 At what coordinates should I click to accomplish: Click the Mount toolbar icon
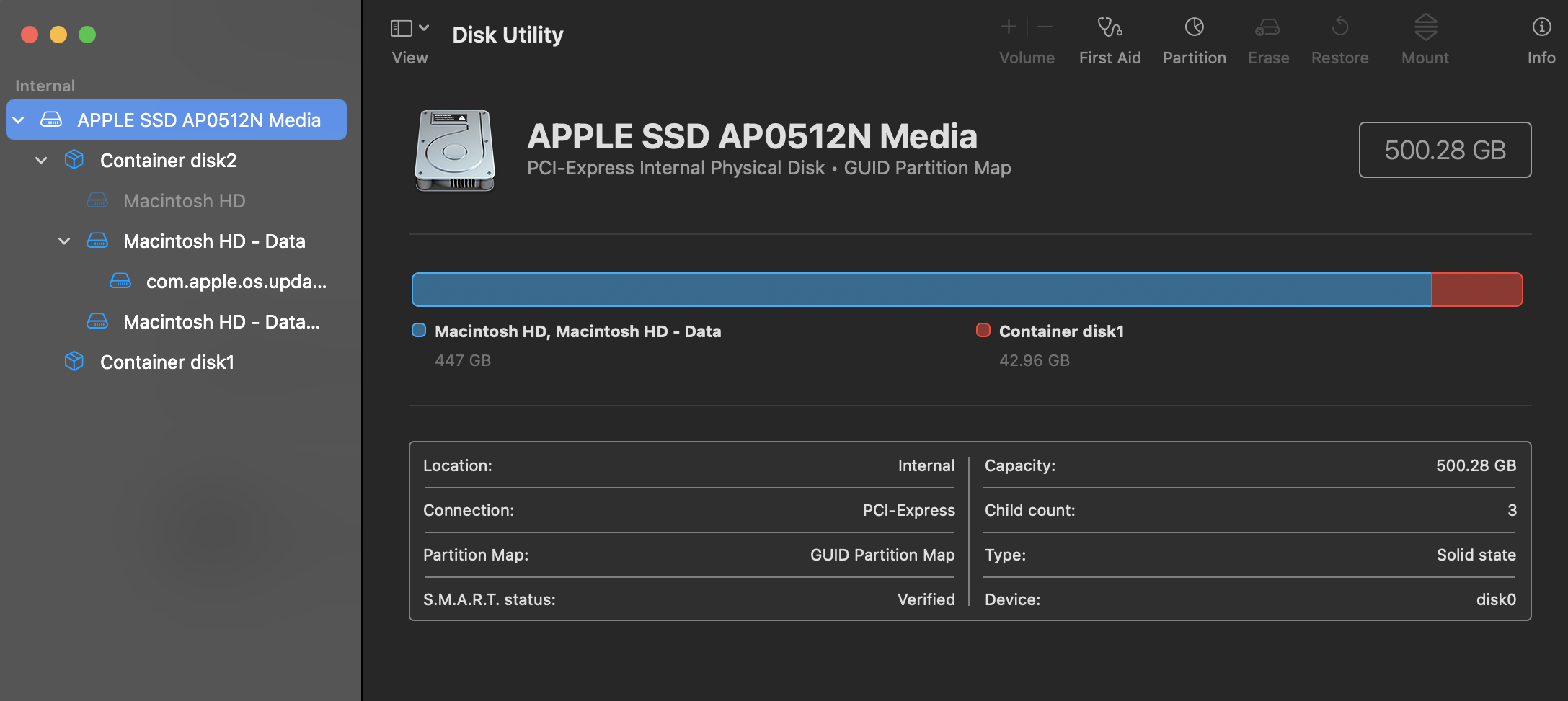1425,28
